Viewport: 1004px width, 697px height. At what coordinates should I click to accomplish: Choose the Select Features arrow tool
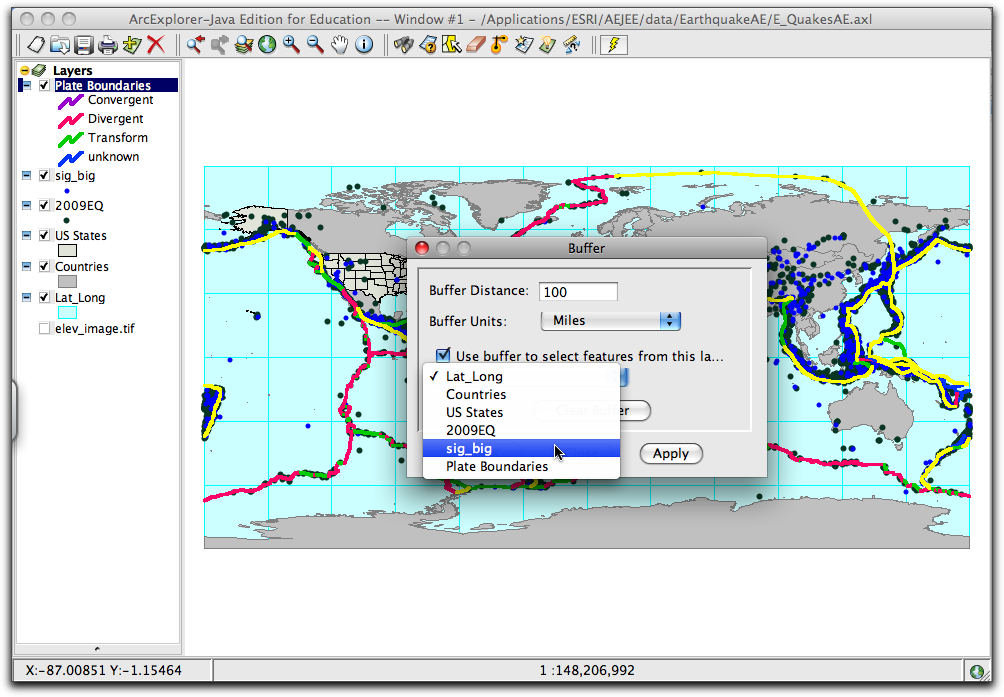click(451, 45)
